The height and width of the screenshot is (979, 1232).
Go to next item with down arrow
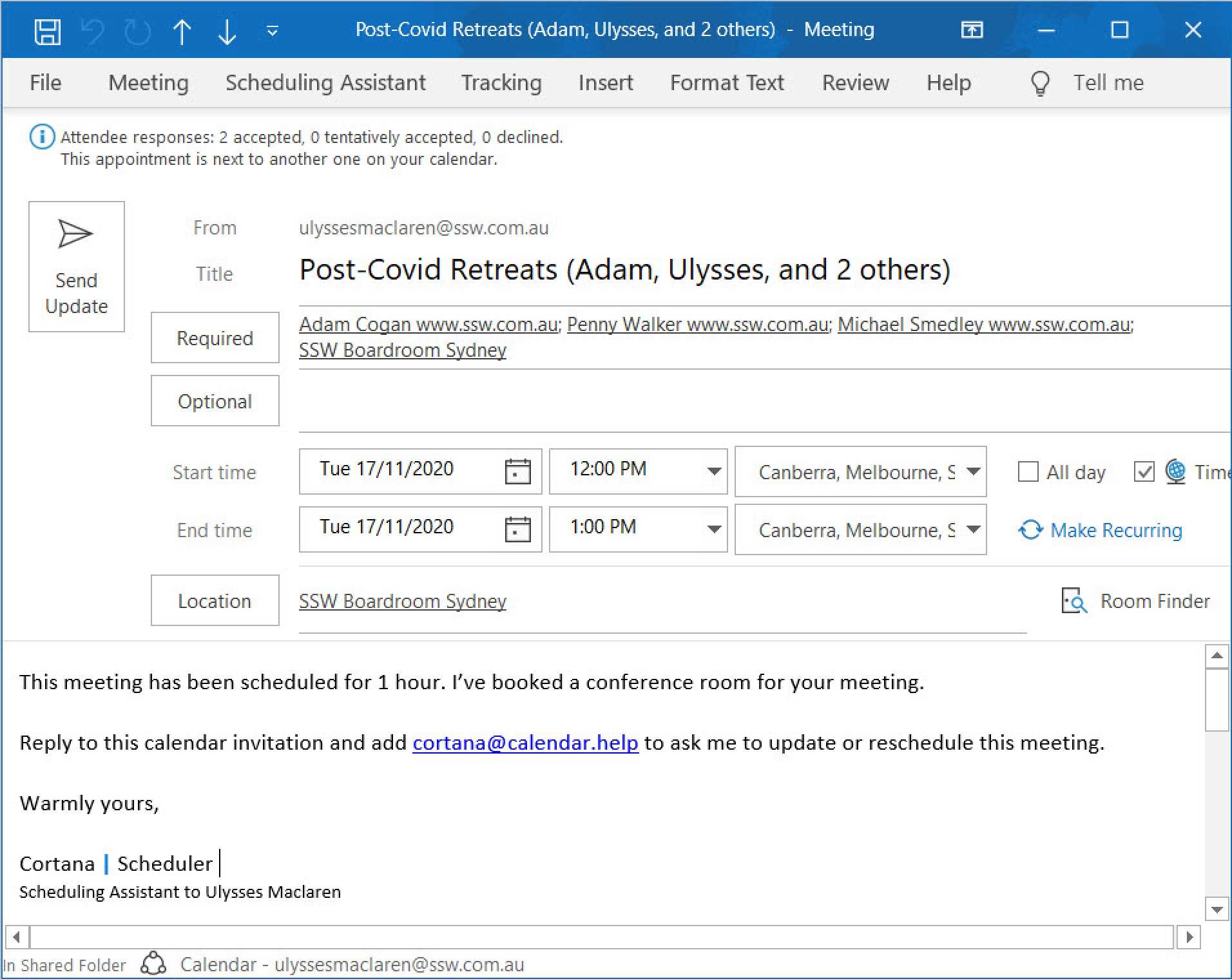click(x=227, y=31)
